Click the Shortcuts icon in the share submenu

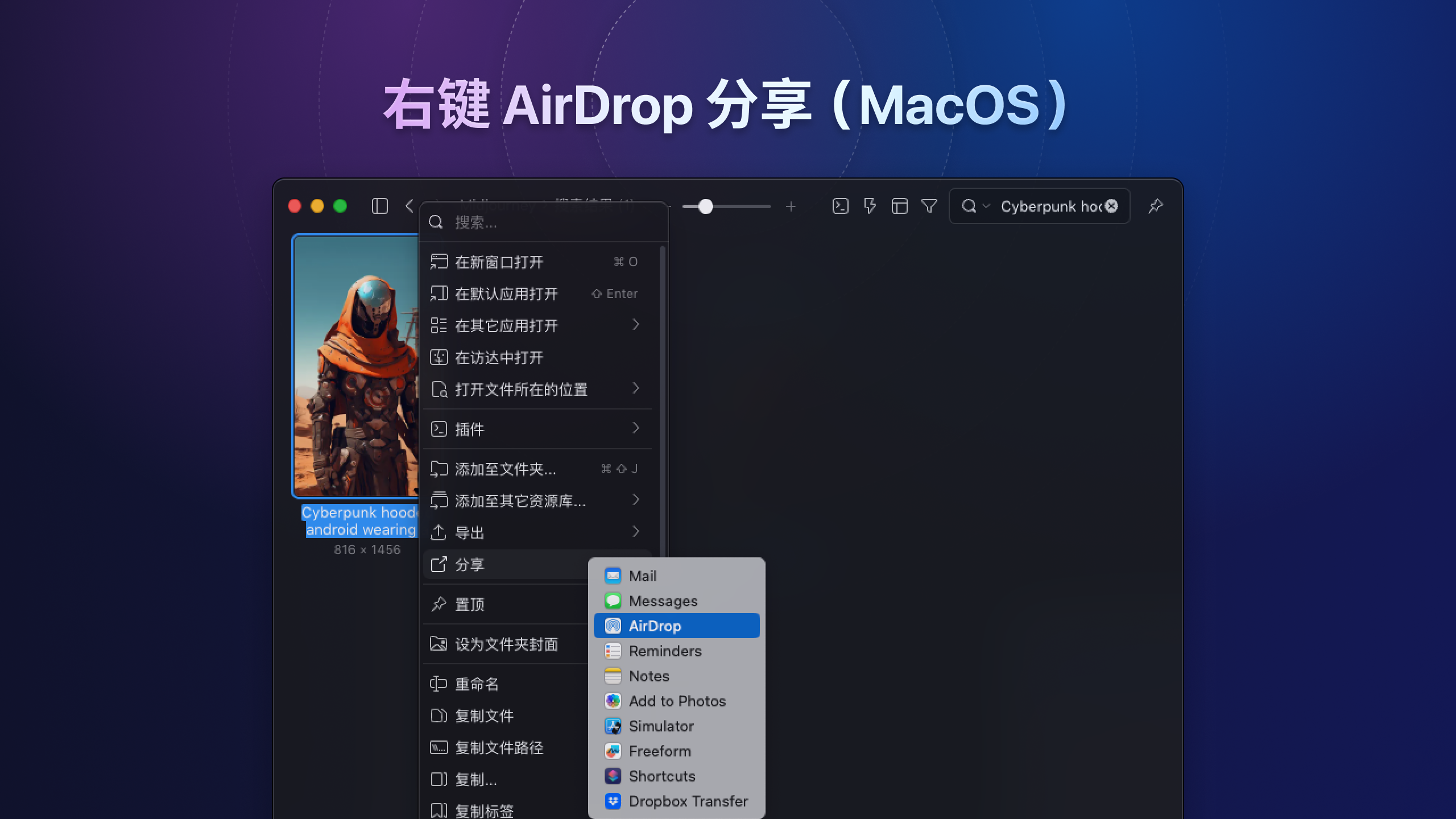613,776
